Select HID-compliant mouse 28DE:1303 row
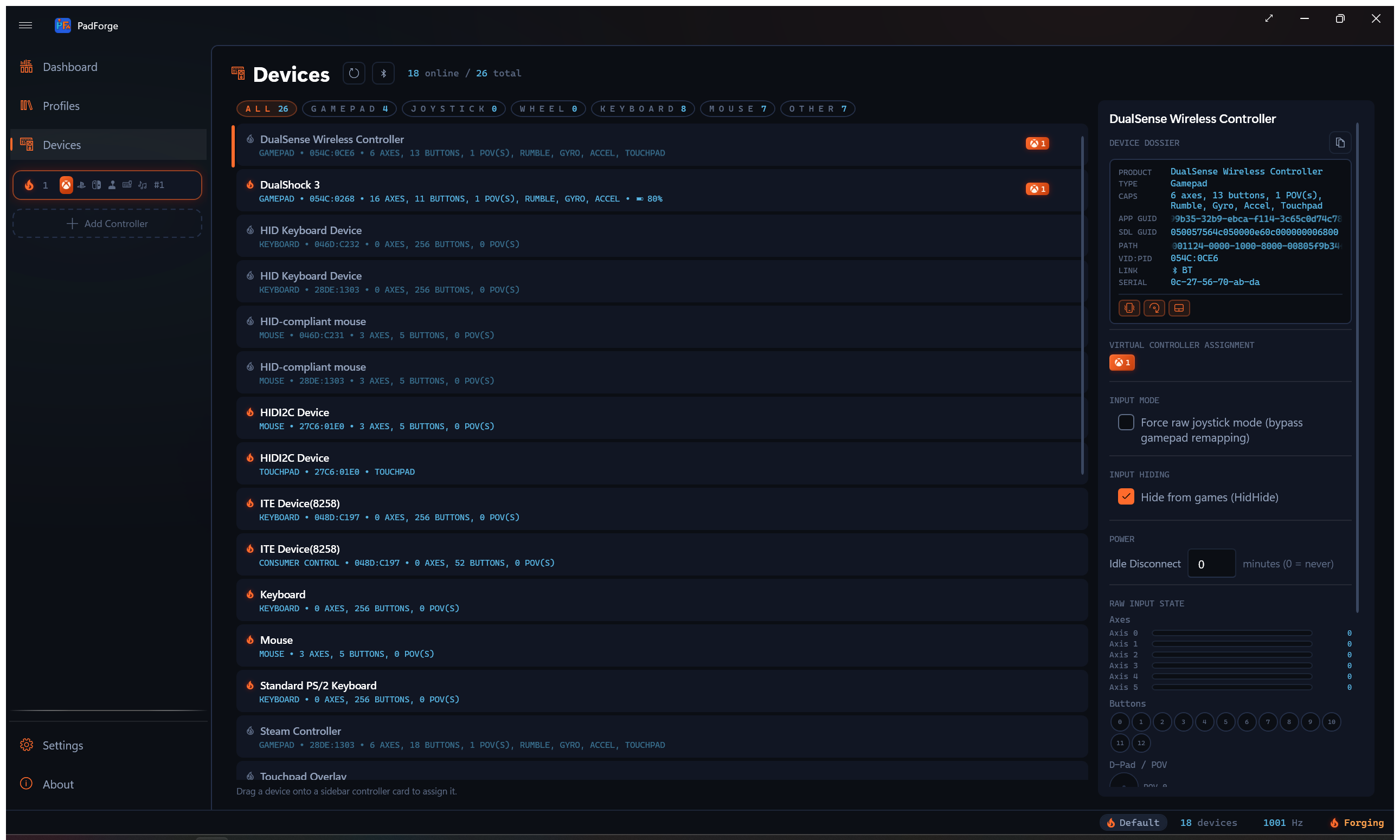Screen dimensions: 1400x840 click(x=662, y=373)
